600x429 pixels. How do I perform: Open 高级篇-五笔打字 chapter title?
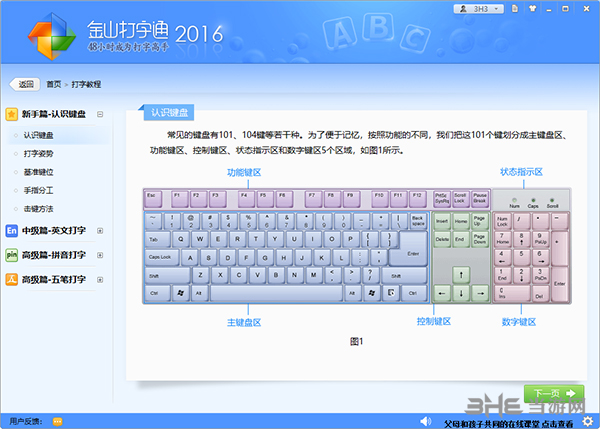(x=54, y=279)
